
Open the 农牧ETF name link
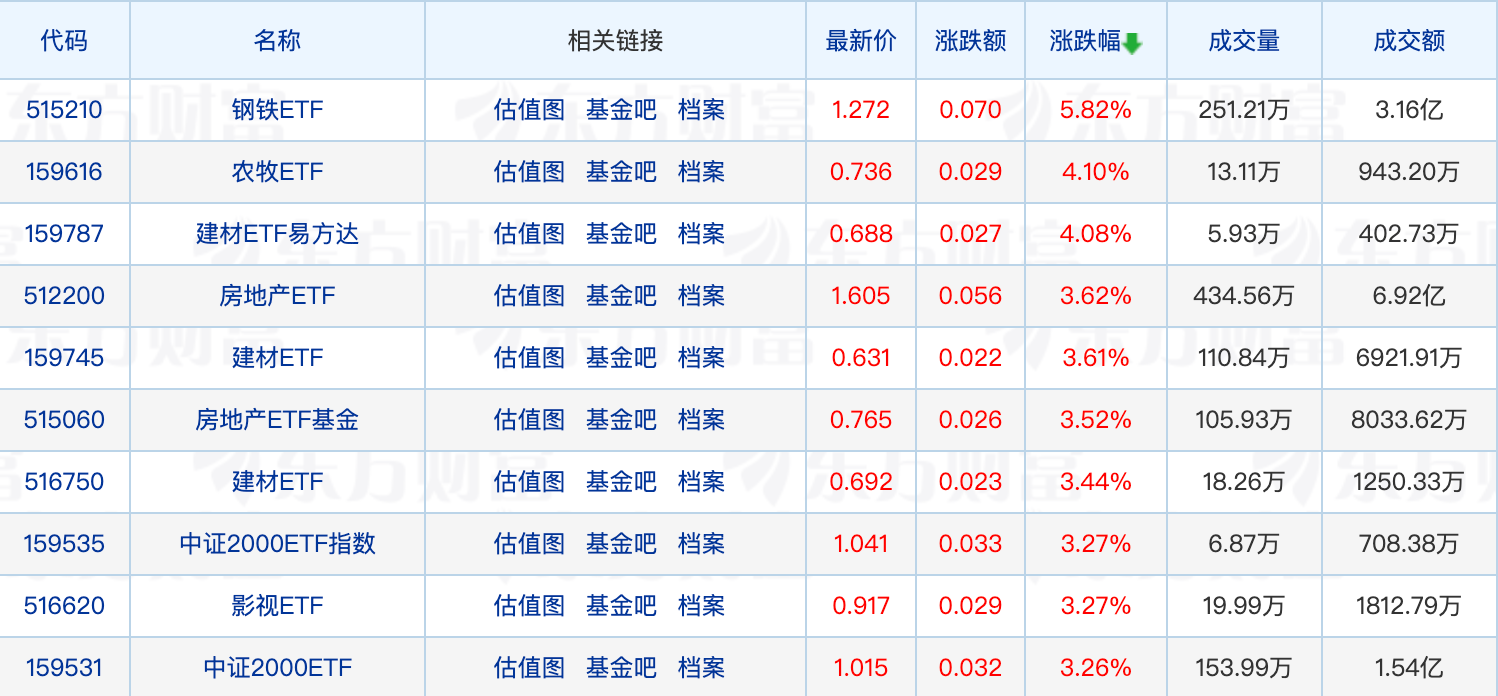(277, 172)
